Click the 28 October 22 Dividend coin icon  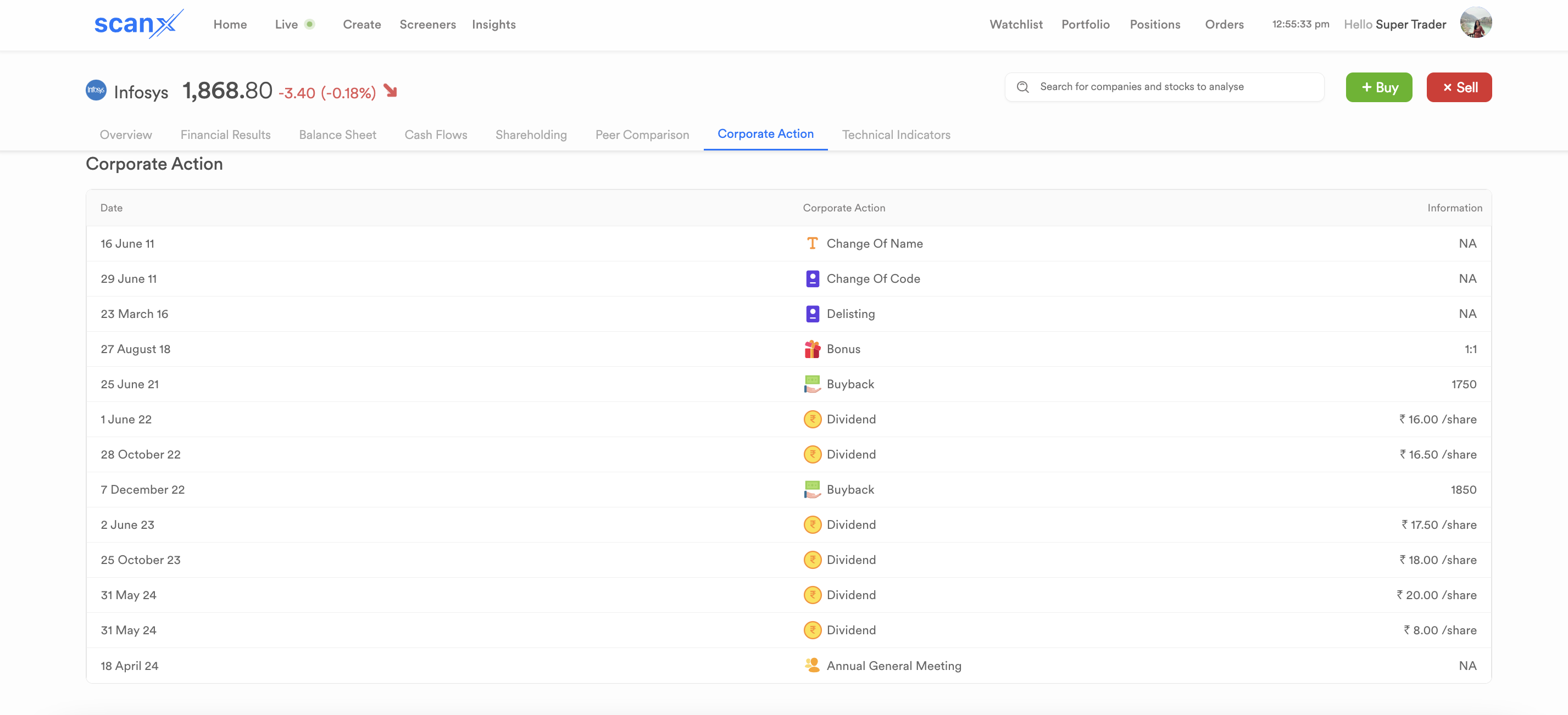(x=812, y=455)
